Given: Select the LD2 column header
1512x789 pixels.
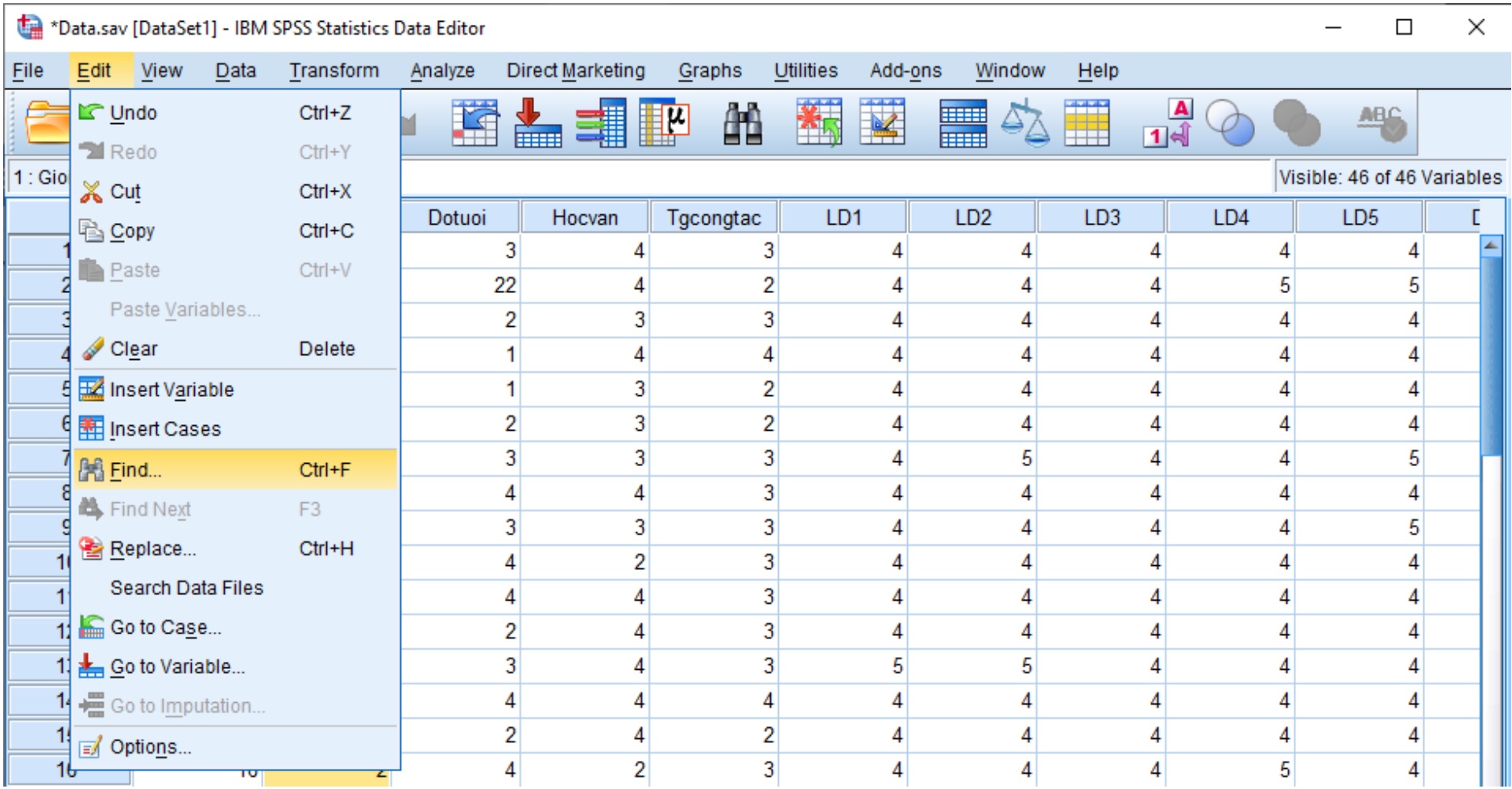Looking at the screenshot, I should tap(972, 218).
